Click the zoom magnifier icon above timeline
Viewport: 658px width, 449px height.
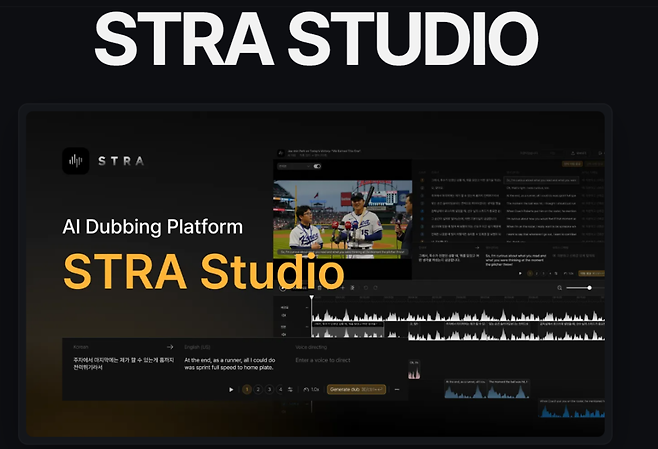tap(559, 288)
